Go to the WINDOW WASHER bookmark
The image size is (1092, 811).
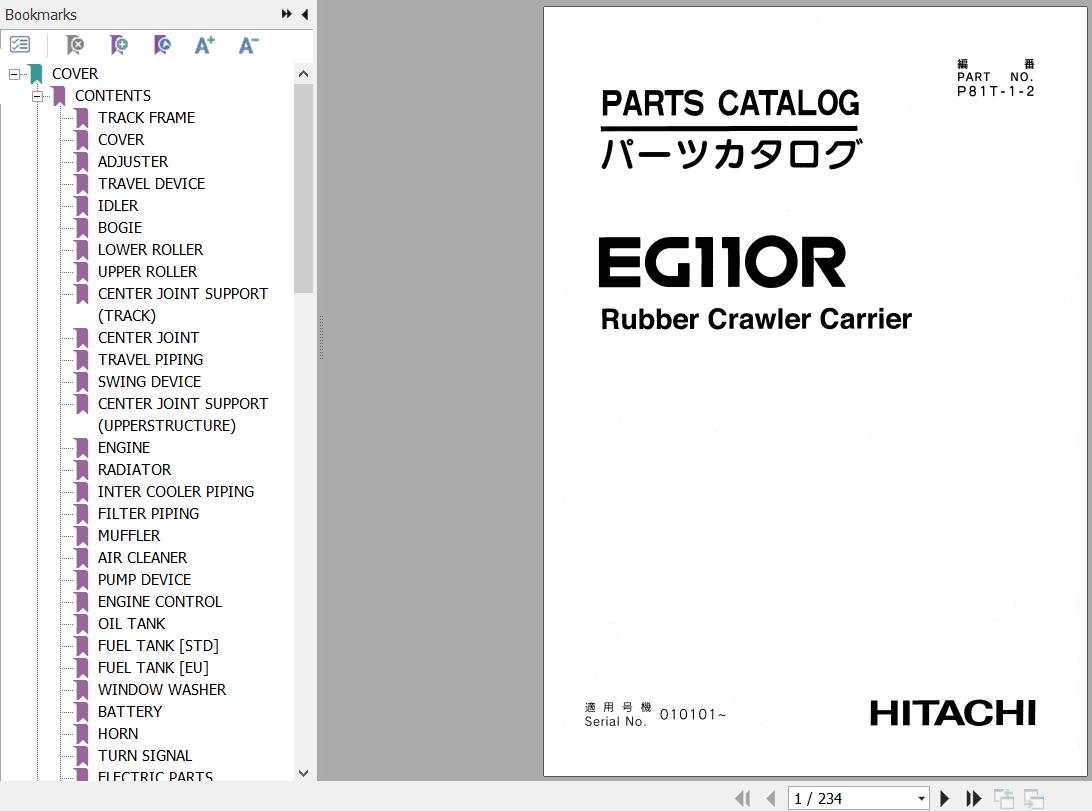coord(162,690)
